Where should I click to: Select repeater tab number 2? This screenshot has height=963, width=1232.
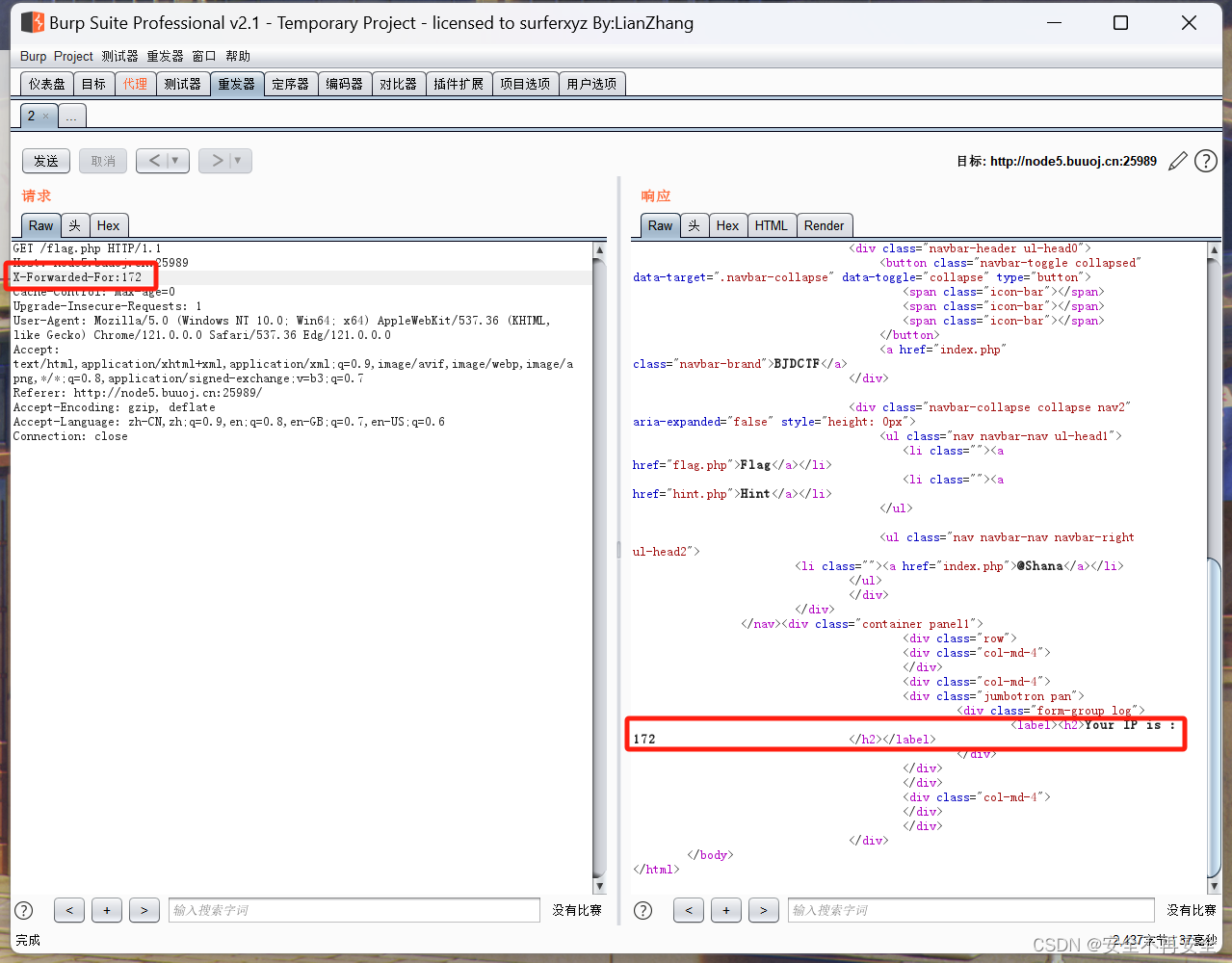point(32,116)
